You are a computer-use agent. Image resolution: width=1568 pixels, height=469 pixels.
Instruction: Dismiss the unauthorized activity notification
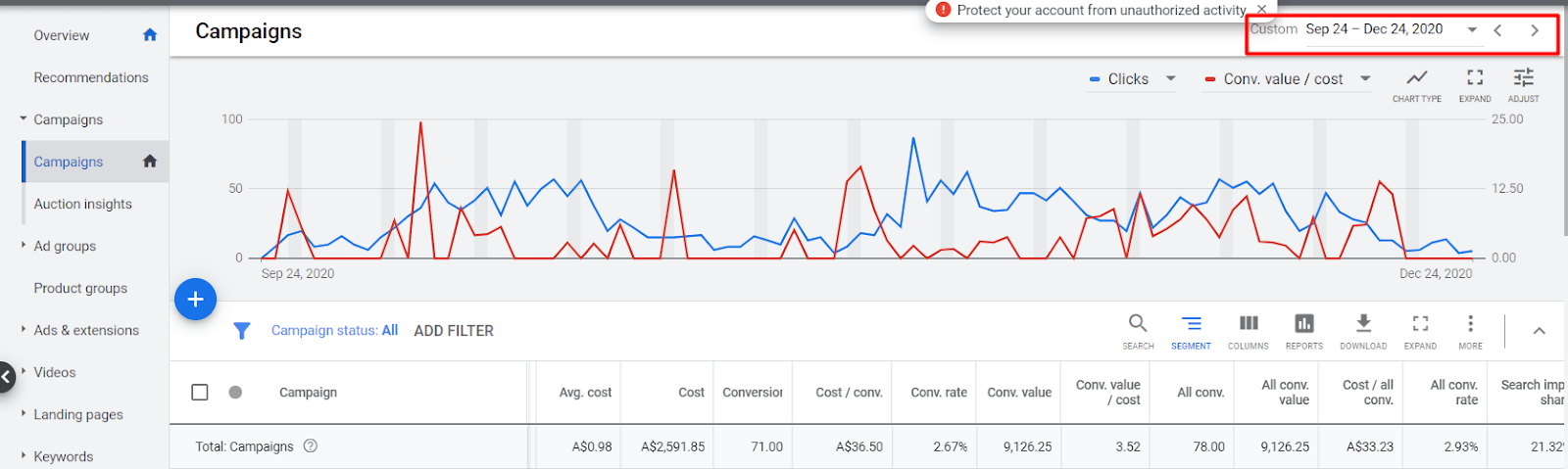click(1261, 10)
